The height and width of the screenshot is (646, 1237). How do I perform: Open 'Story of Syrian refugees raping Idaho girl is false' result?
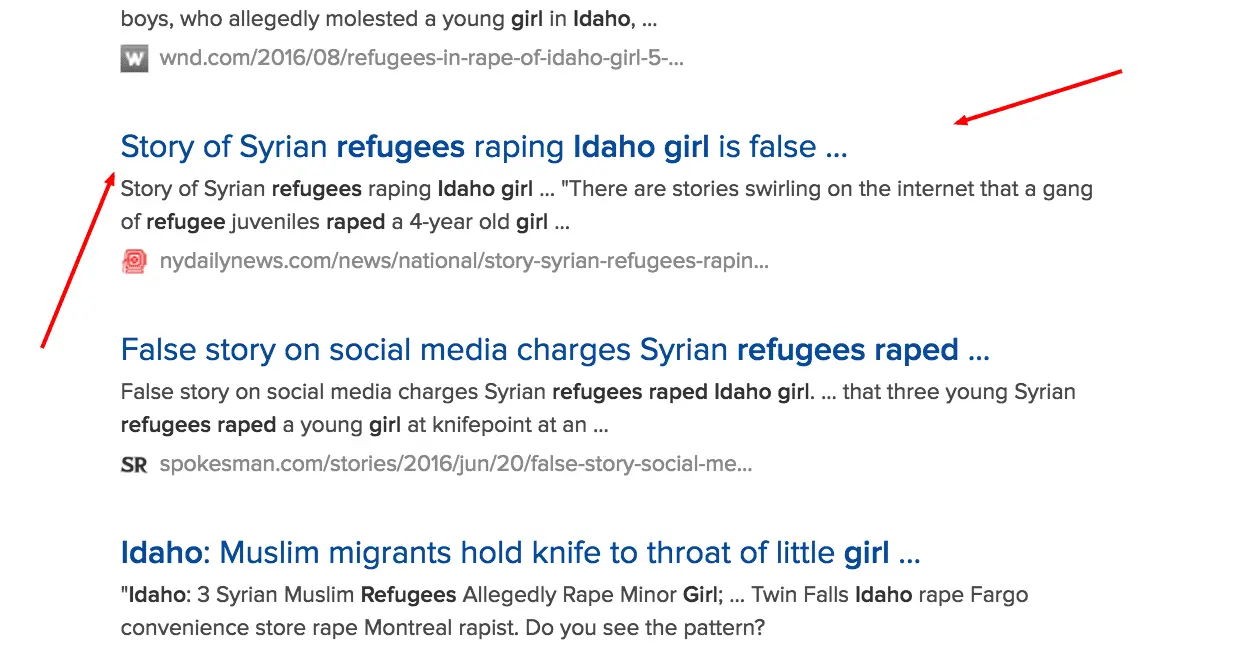tap(483, 147)
